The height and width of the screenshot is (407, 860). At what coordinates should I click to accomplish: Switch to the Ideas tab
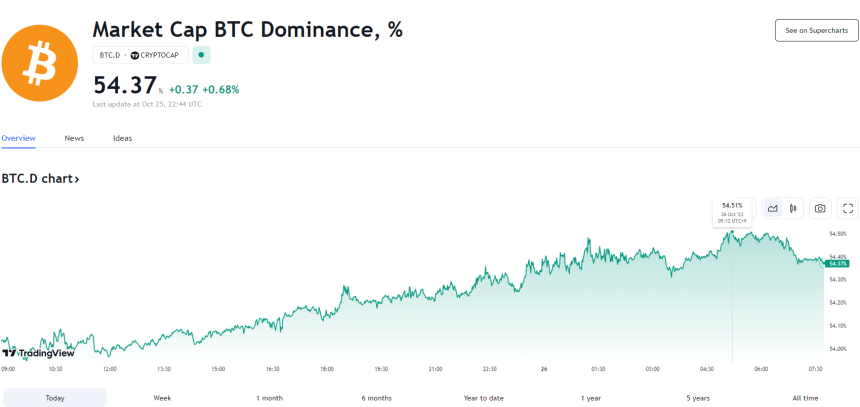(122, 138)
